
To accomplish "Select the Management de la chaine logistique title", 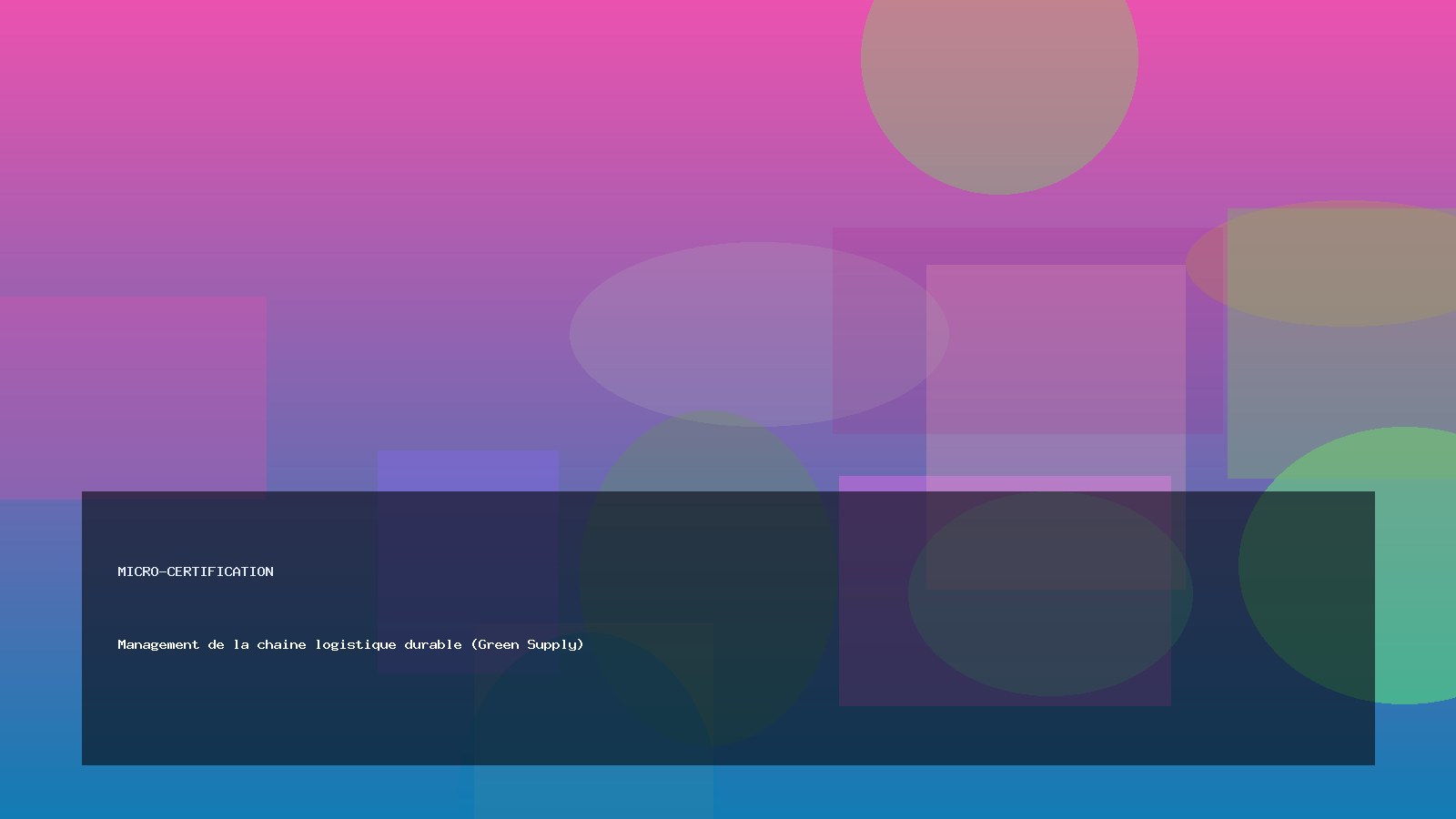I will (350, 644).
